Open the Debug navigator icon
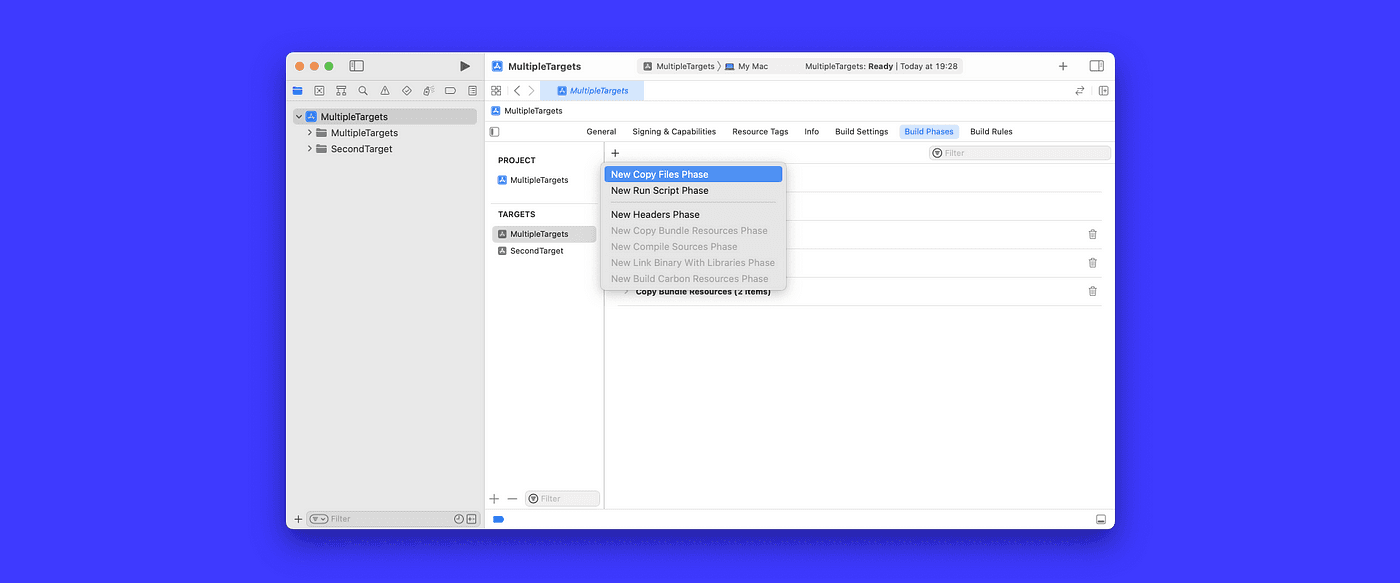Image resolution: width=1400 pixels, height=583 pixels. pyautogui.click(x=428, y=90)
